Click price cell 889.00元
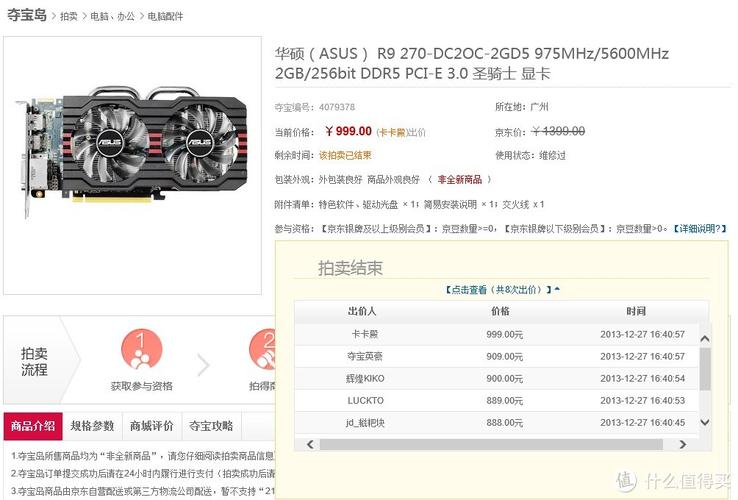The width and height of the screenshot is (738, 500). [505, 401]
